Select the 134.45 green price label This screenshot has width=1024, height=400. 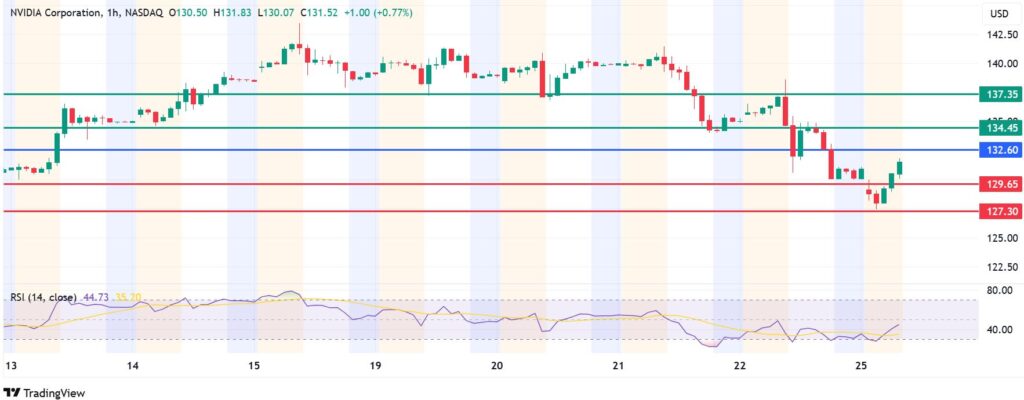coord(1001,128)
